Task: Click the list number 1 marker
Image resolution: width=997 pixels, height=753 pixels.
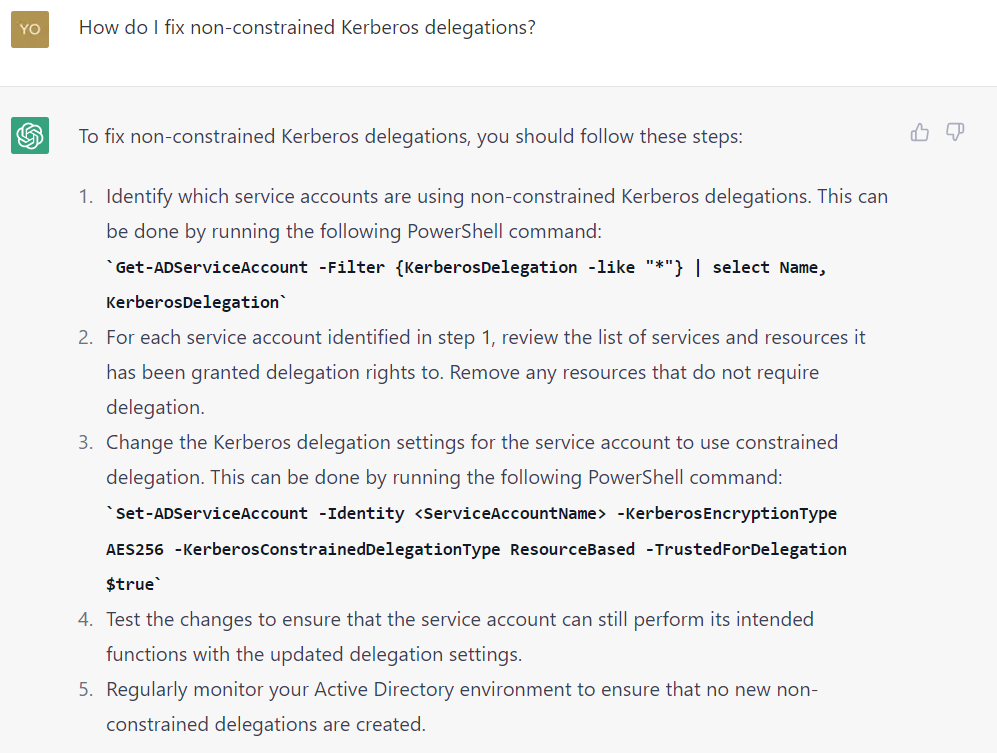Action: 85,197
